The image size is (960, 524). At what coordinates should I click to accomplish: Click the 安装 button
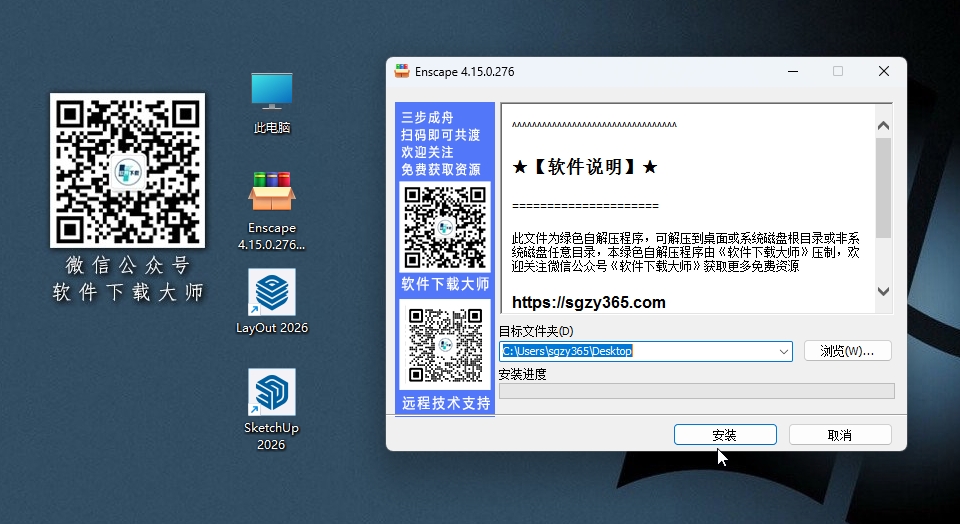(x=725, y=435)
